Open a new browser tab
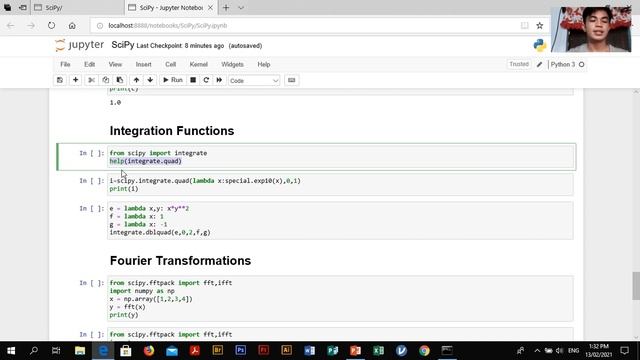Screen dimensions: 640x360 [x=226, y=8]
